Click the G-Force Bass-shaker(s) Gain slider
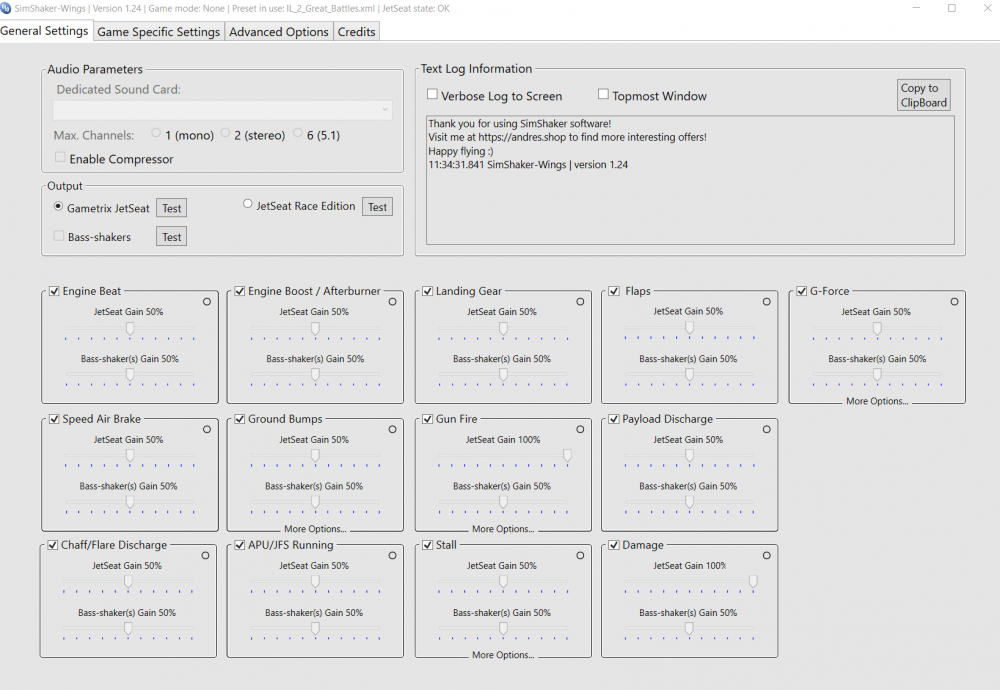Image resolution: width=1000 pixels, height=690 pixels. pos(877,376)
